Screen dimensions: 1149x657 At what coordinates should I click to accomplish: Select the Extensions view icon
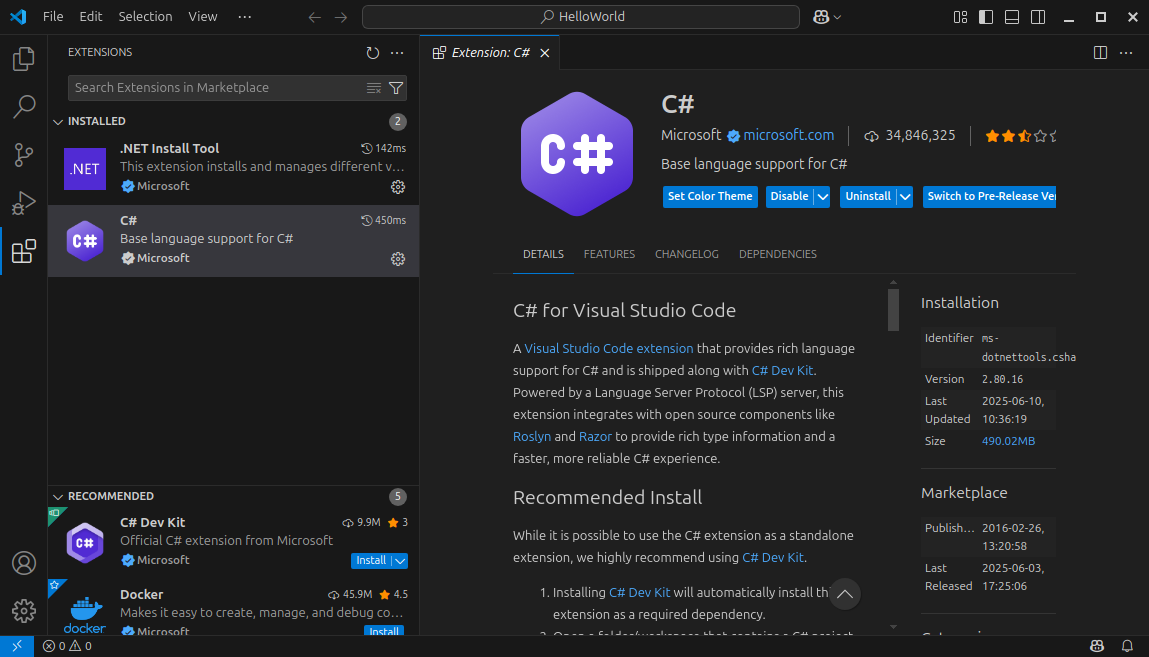[23, 251]
